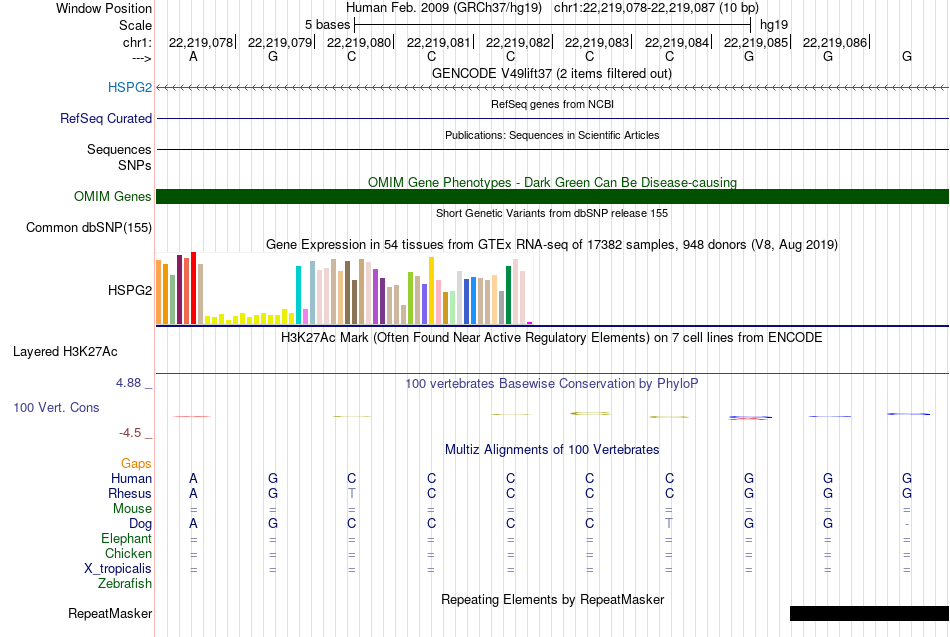Click the A base in Human row
This screenshot has height=637, width=950.
193,478
